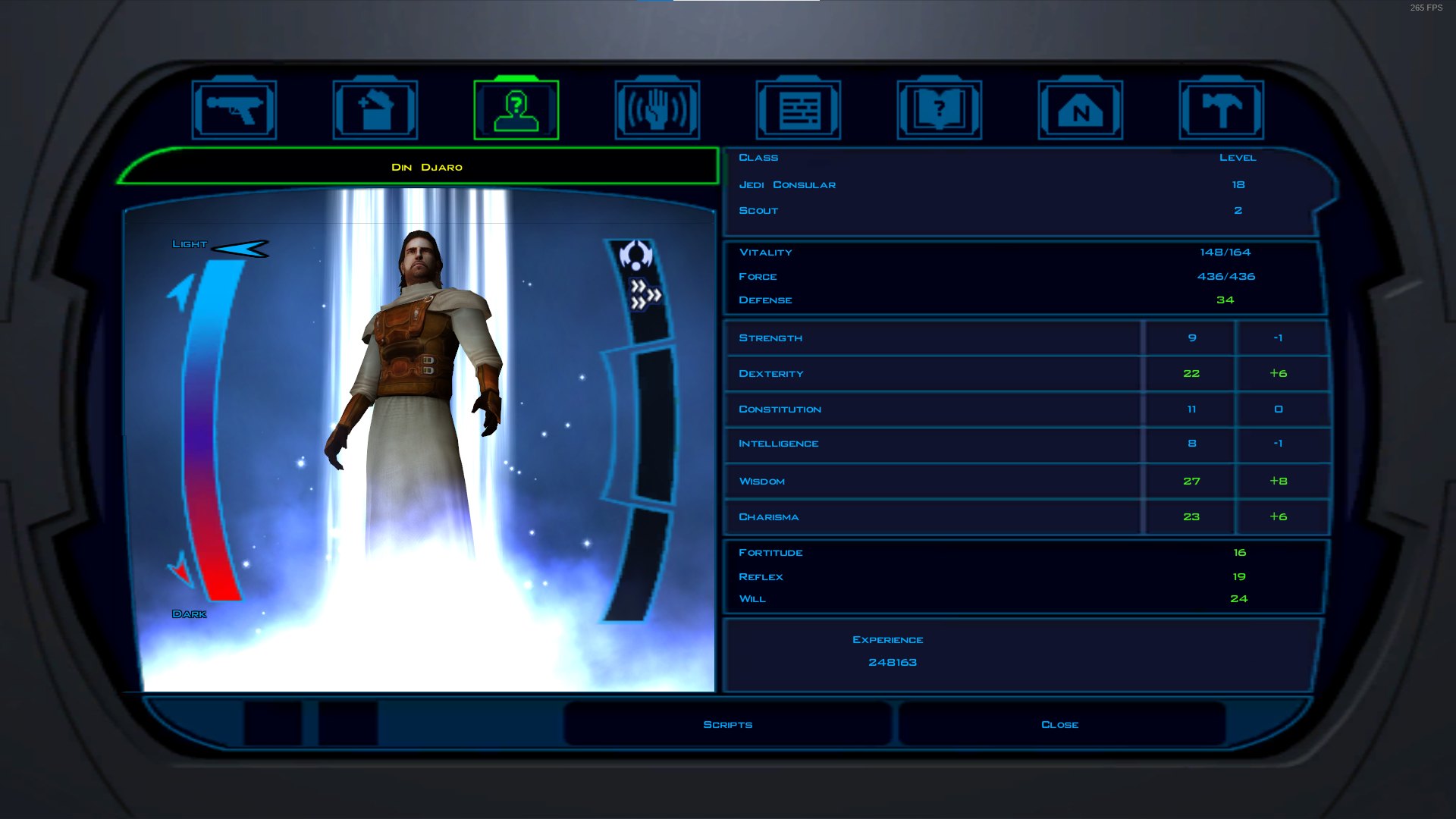Click the Scripts button
This screenshot has height=819, width=1456.
pyautogui.click(x=727, y=724)
